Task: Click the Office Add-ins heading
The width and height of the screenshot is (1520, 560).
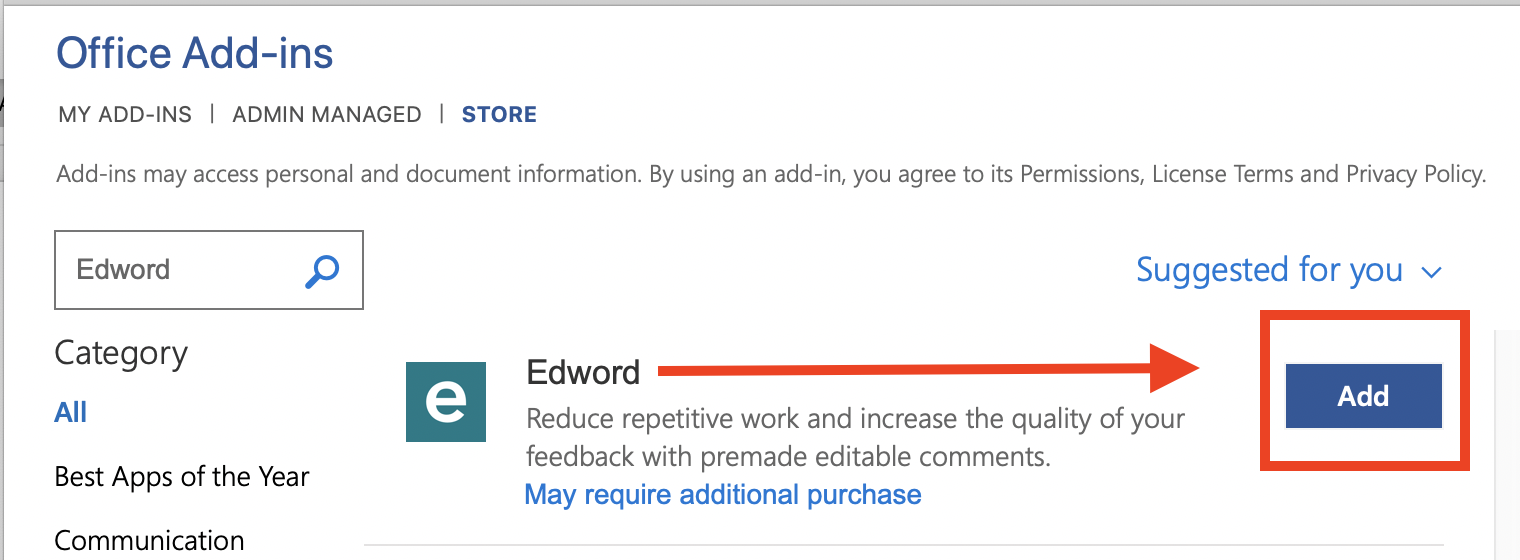Action: pyautogui.click(x=194, y=52)
